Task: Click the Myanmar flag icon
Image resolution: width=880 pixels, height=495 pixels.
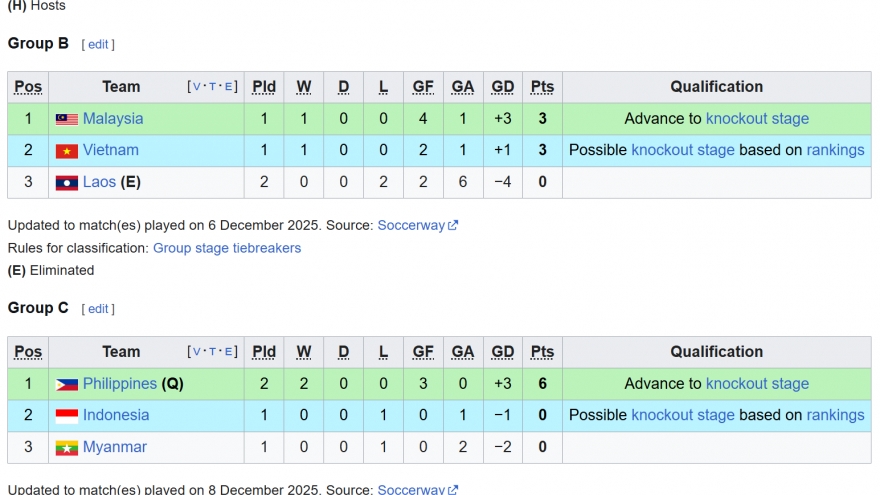Action: (66, 448)
